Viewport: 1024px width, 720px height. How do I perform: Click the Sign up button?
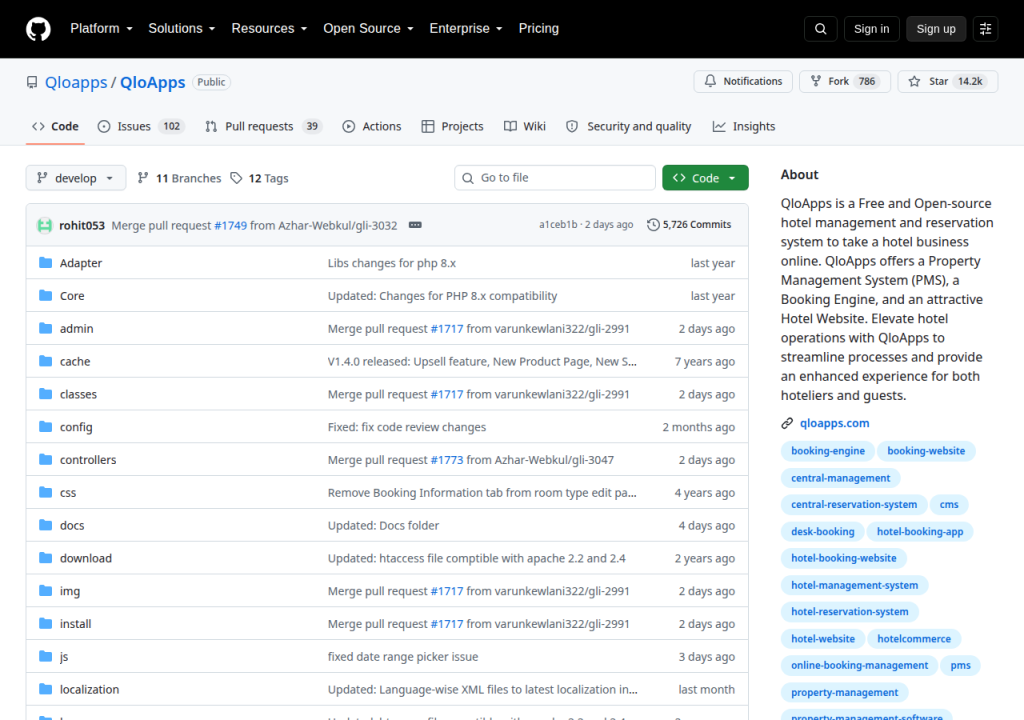936,29
